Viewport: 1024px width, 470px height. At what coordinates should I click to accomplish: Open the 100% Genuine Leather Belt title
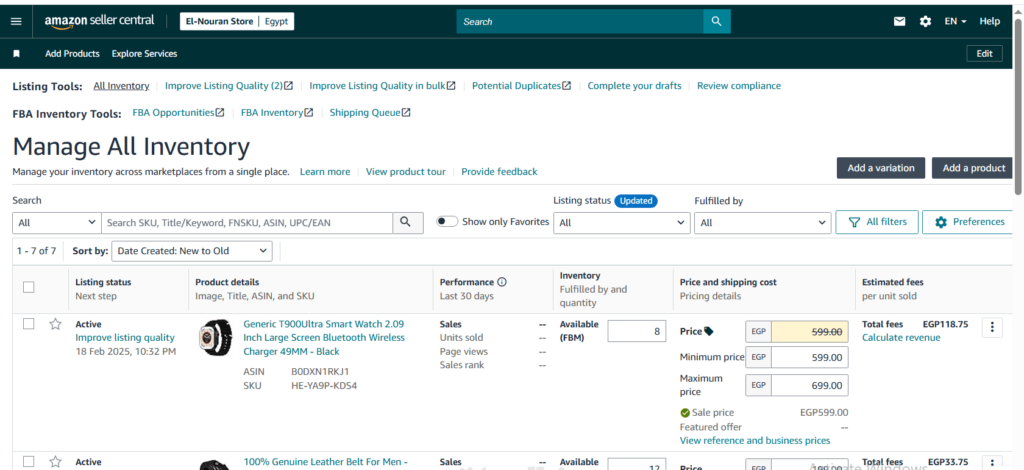(x=325, y=462)
